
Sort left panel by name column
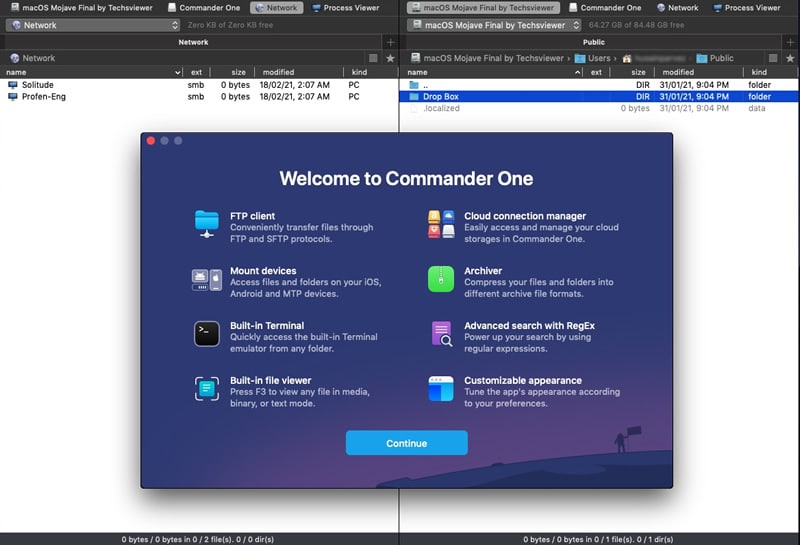pyautogui.click(x=90, y=73)
